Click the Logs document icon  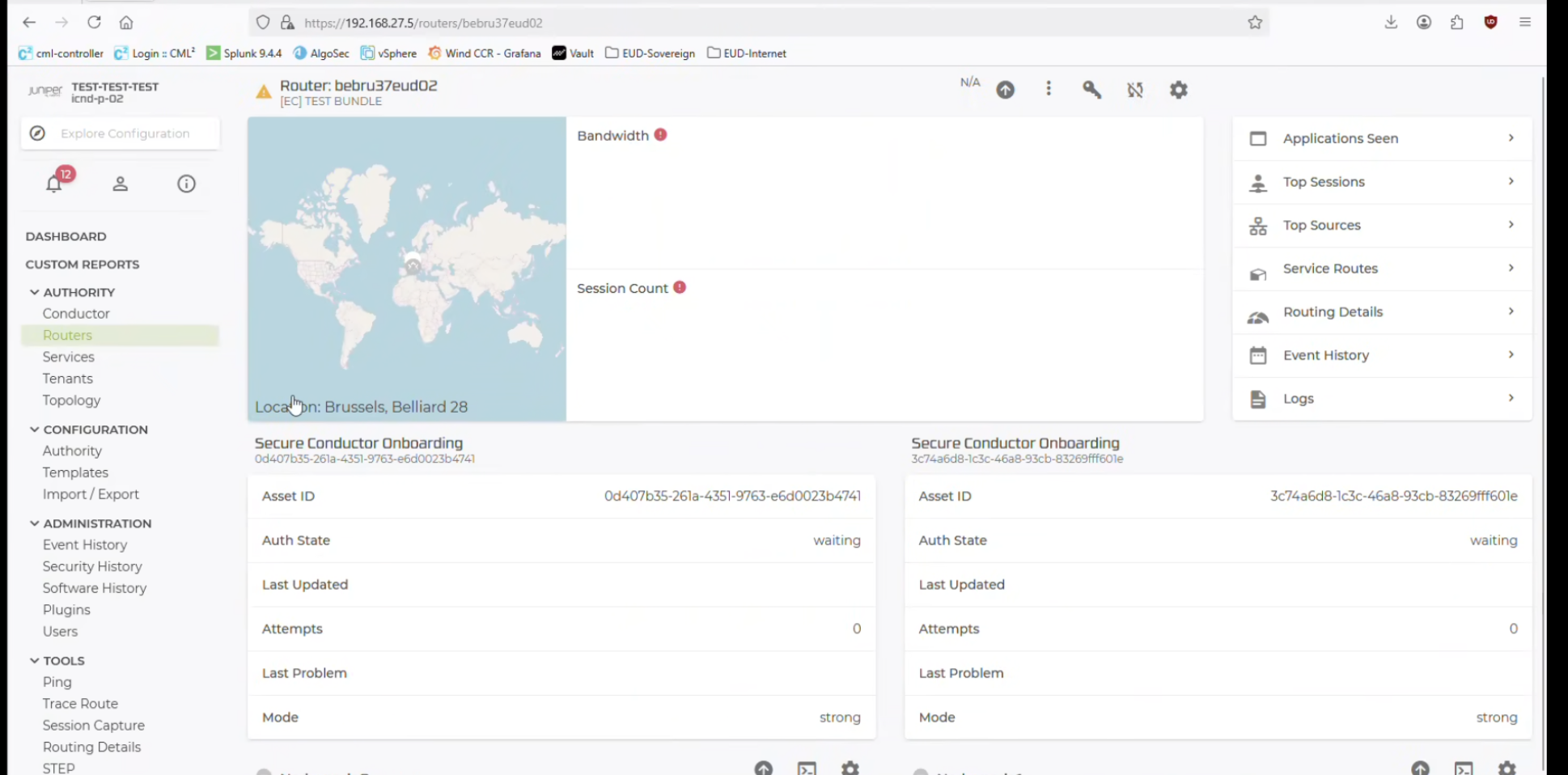point(1258,399)
